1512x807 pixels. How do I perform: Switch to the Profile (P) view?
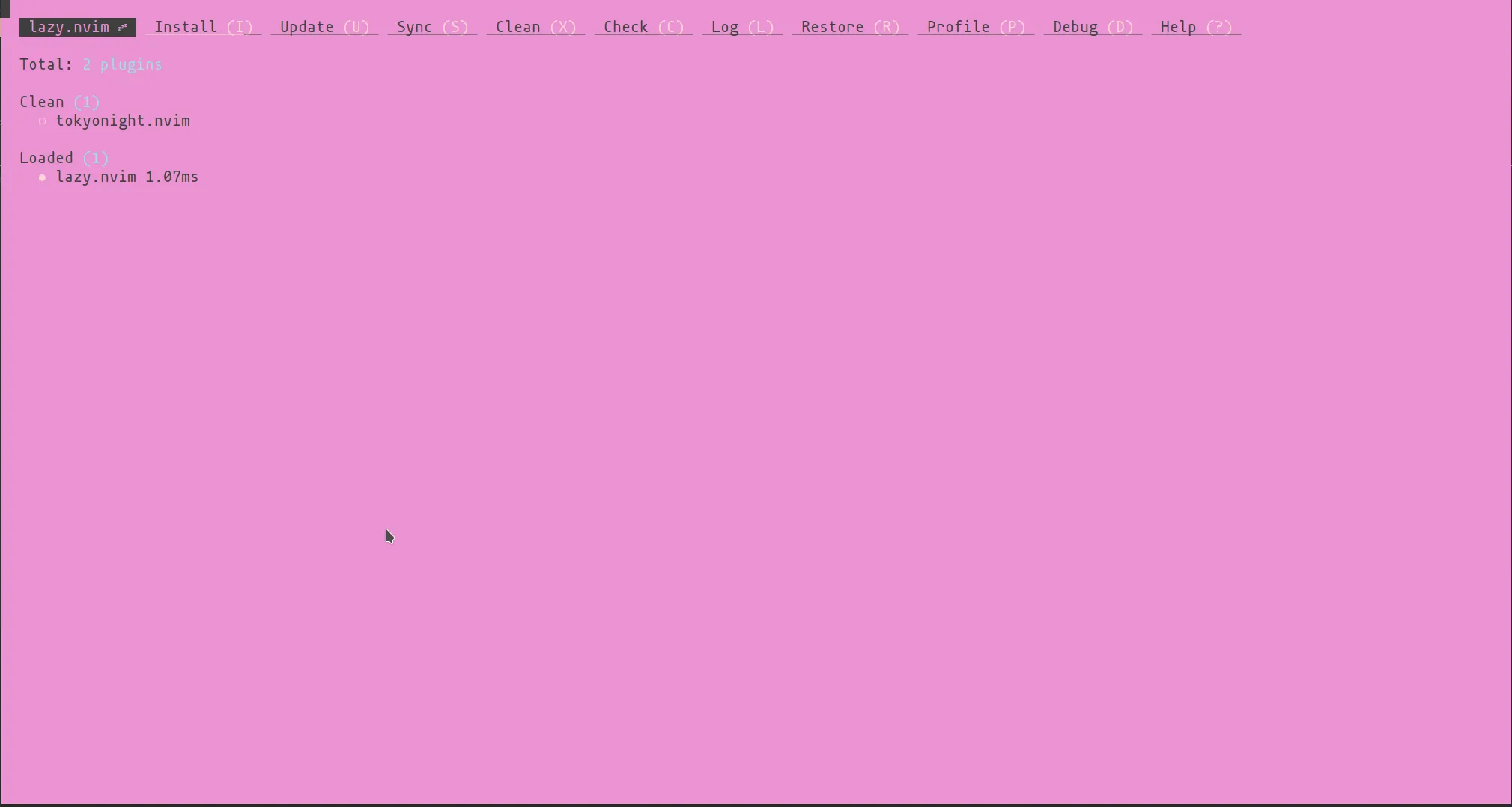click(976, 28)
